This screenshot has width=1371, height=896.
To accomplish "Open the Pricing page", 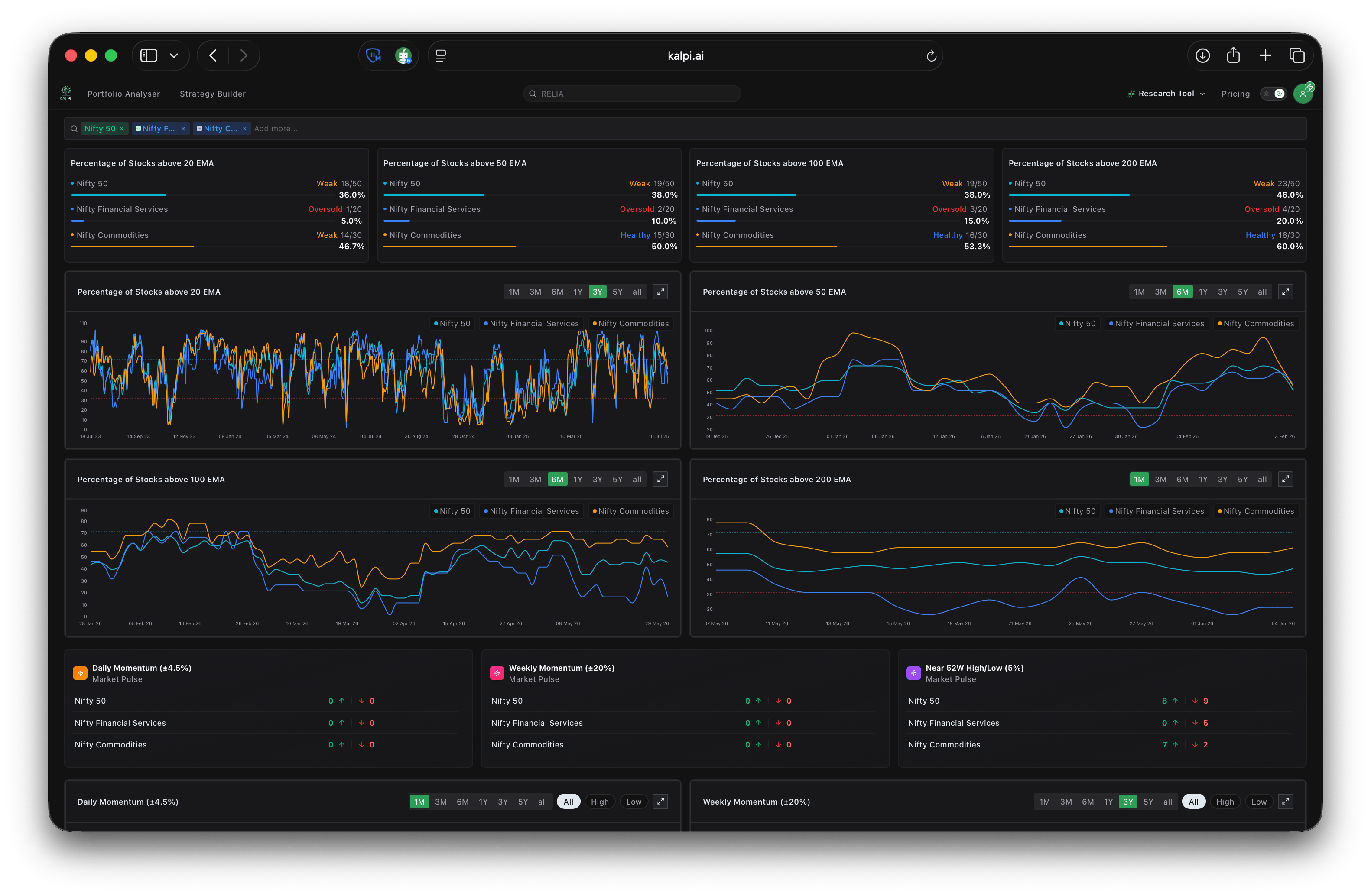I will [x=1236, y=94].
